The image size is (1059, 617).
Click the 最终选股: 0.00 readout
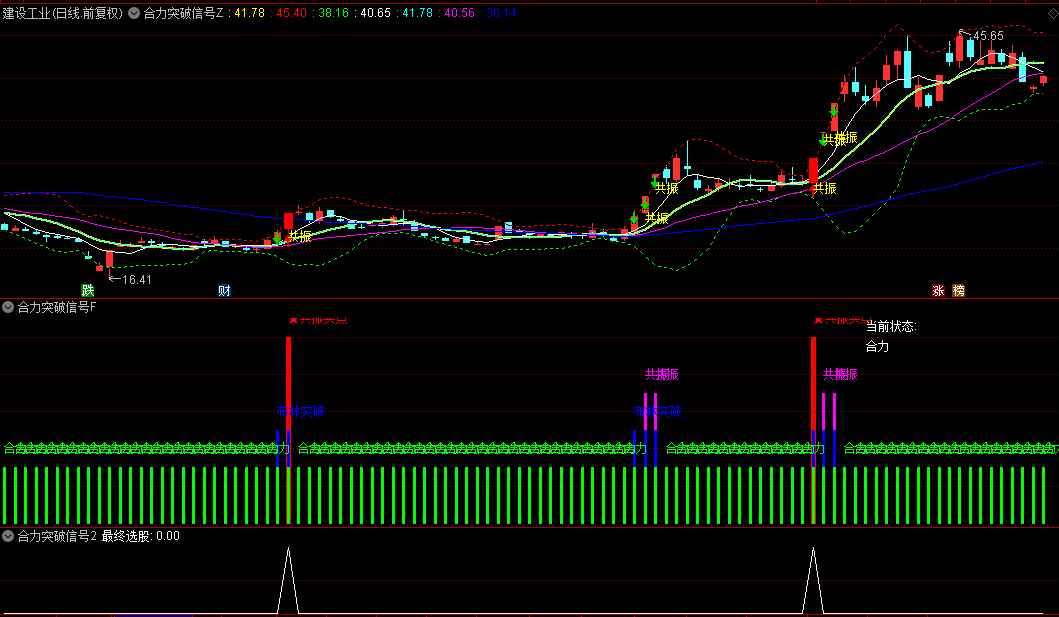point(140,536)
